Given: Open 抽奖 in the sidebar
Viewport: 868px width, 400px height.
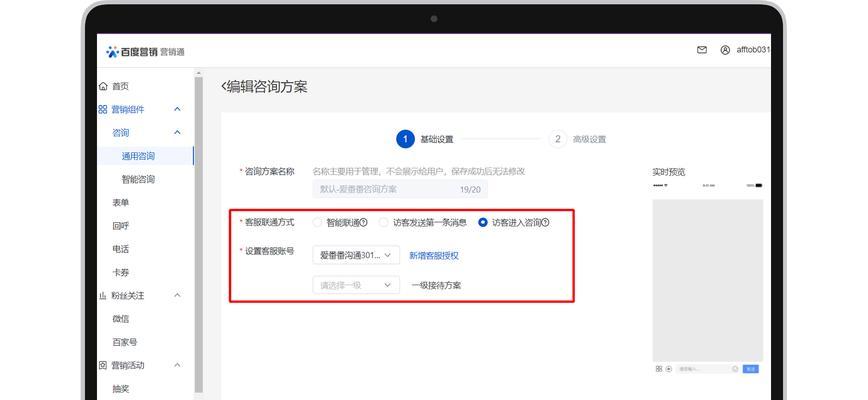Looking at the screenshot, I should (x=121, y=388).
